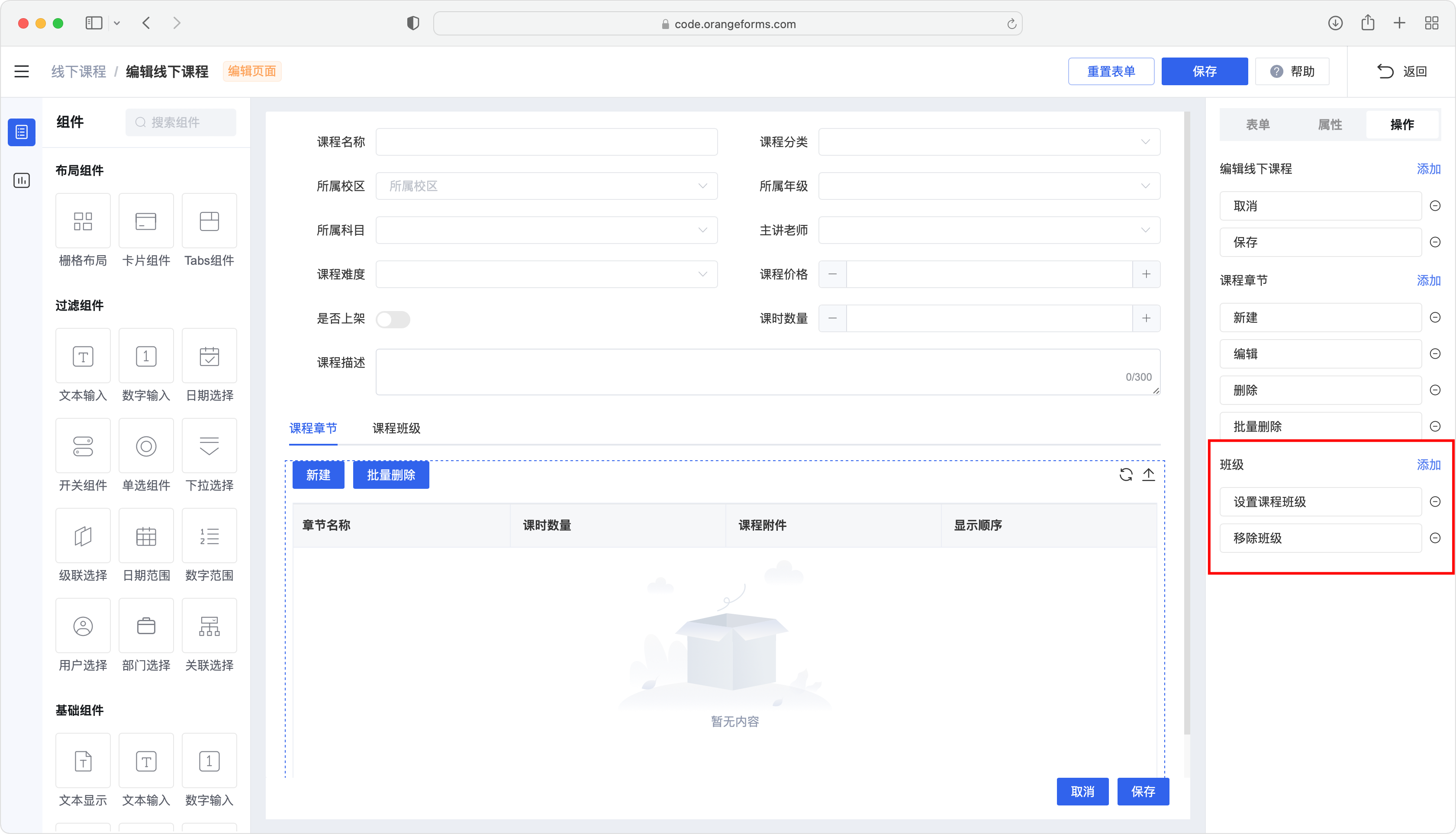
Task: Open the 课程分类 dropdown
Action: (989, 142)
